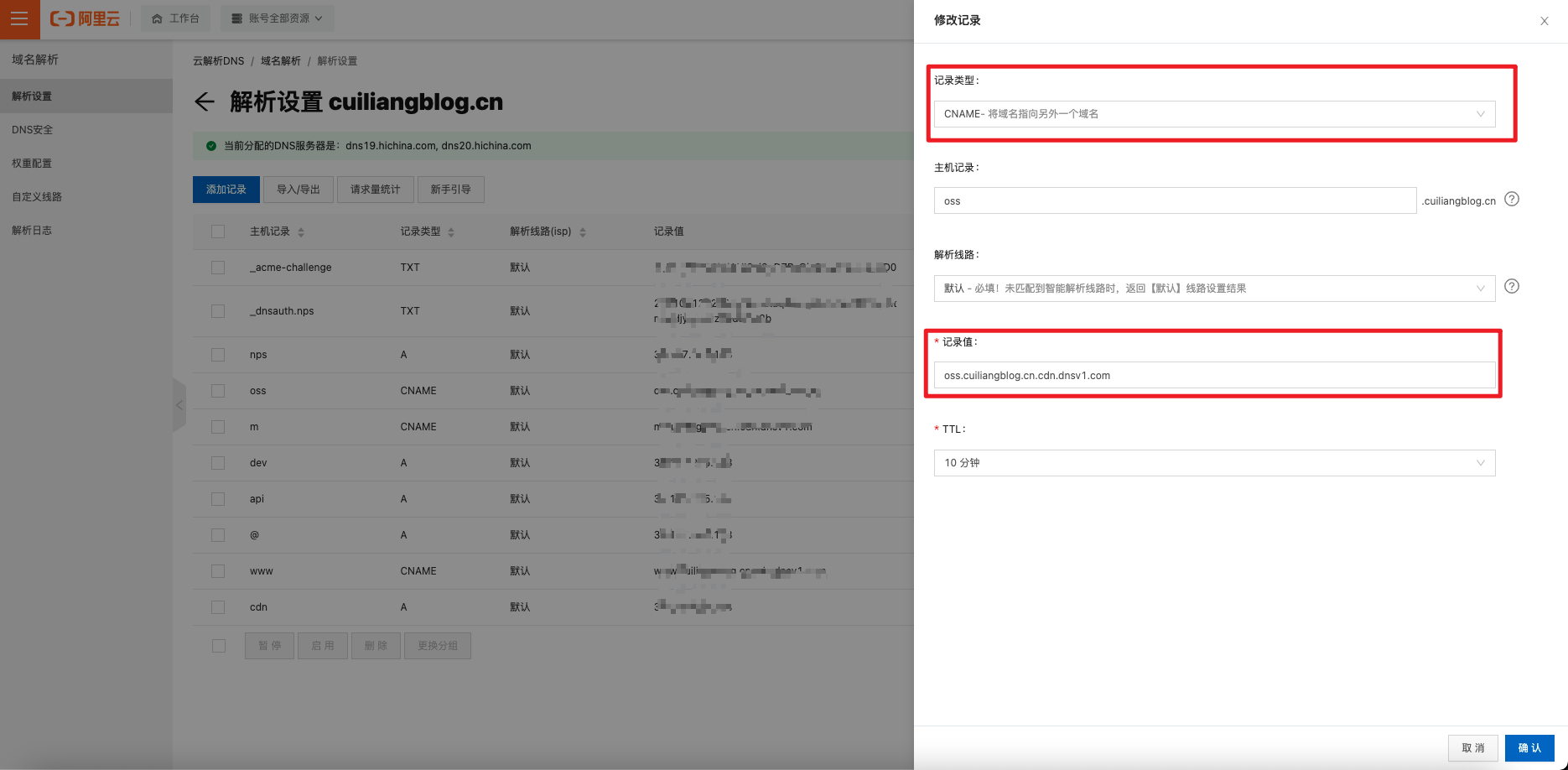Screen dimensions: 1568x770
Task: Cancel editing with 取消 button
Action: pyautogui.click(x=1473, y=748)
